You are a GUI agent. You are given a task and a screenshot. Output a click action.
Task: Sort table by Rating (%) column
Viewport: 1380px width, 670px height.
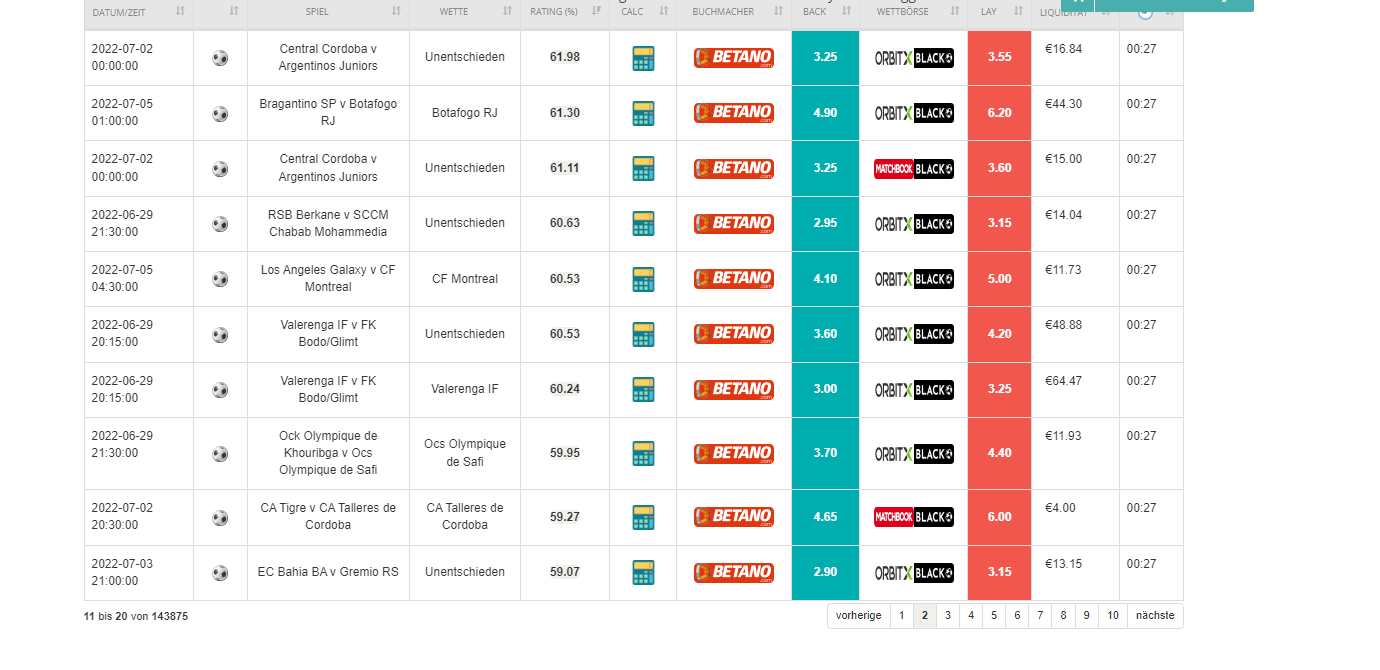[565, 12]
